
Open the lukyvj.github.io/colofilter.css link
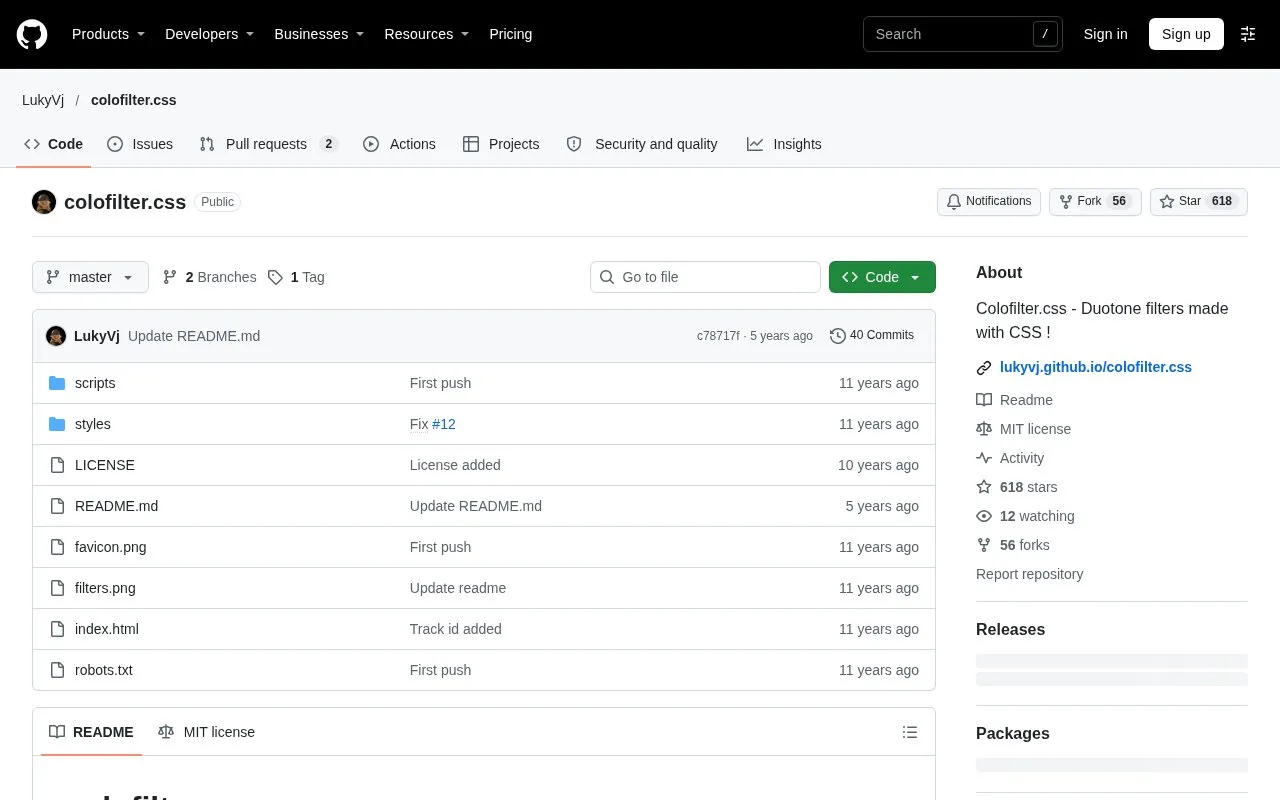pos(1096,367)
